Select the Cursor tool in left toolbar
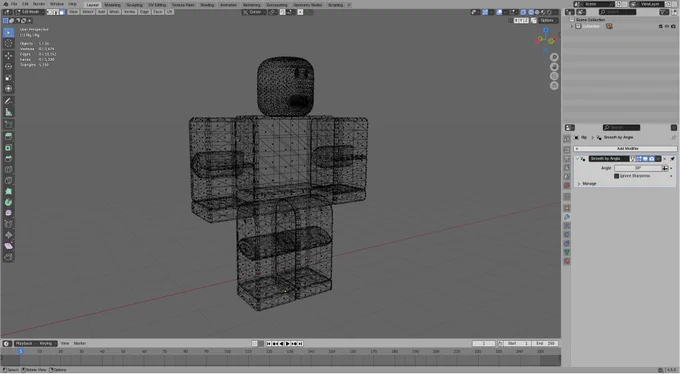Screen dimensions: 680x374 click(x=8, y=43)
